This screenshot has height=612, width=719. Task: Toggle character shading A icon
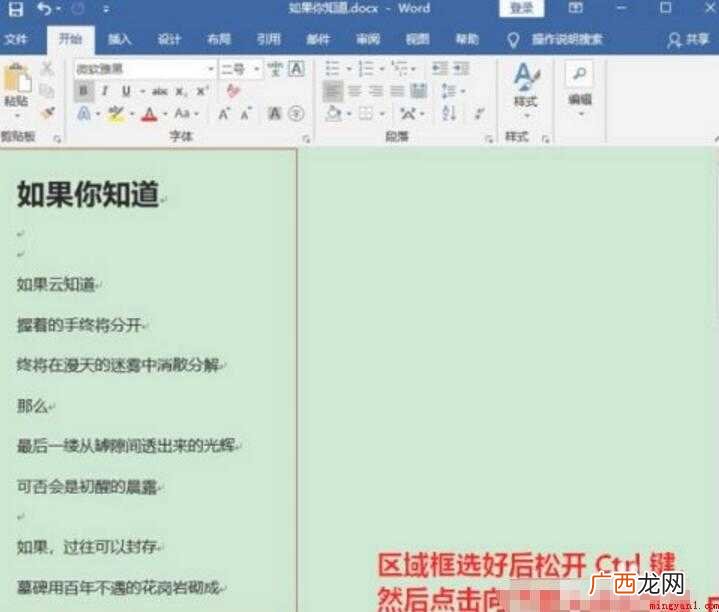point(275,113)
